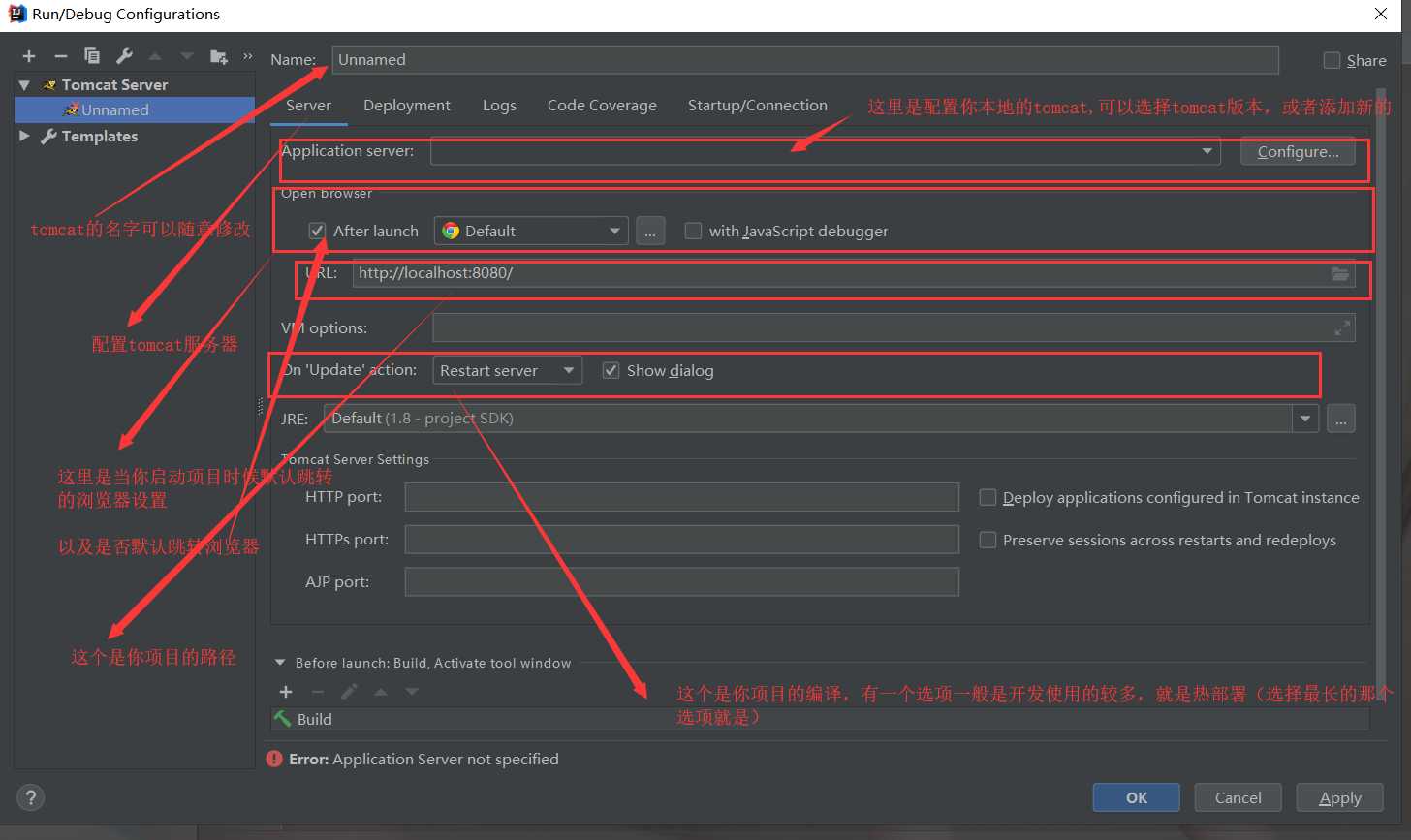Click the red error icon

275,760
